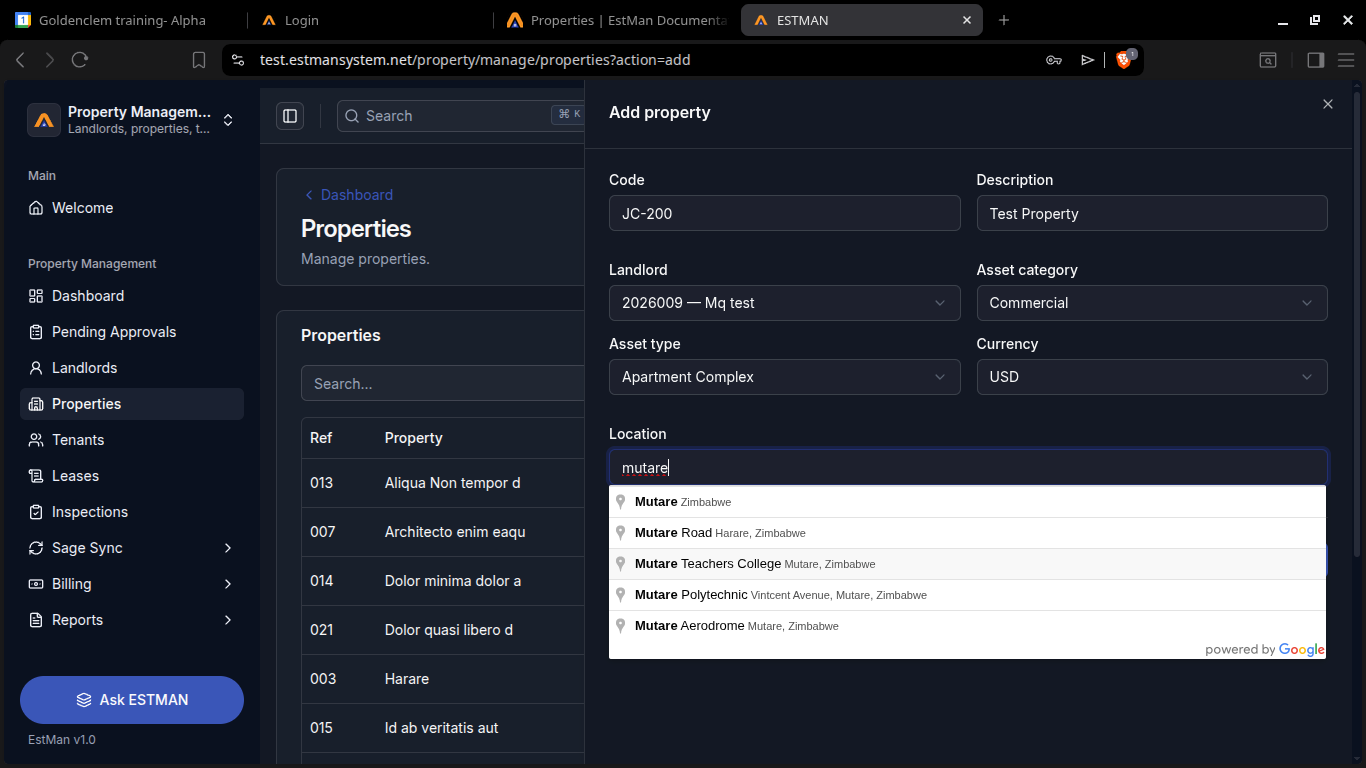The height and width of the screenshot is (768, 1366).
Task: Click the browser back arrow
Action: [x=20, y=60]
